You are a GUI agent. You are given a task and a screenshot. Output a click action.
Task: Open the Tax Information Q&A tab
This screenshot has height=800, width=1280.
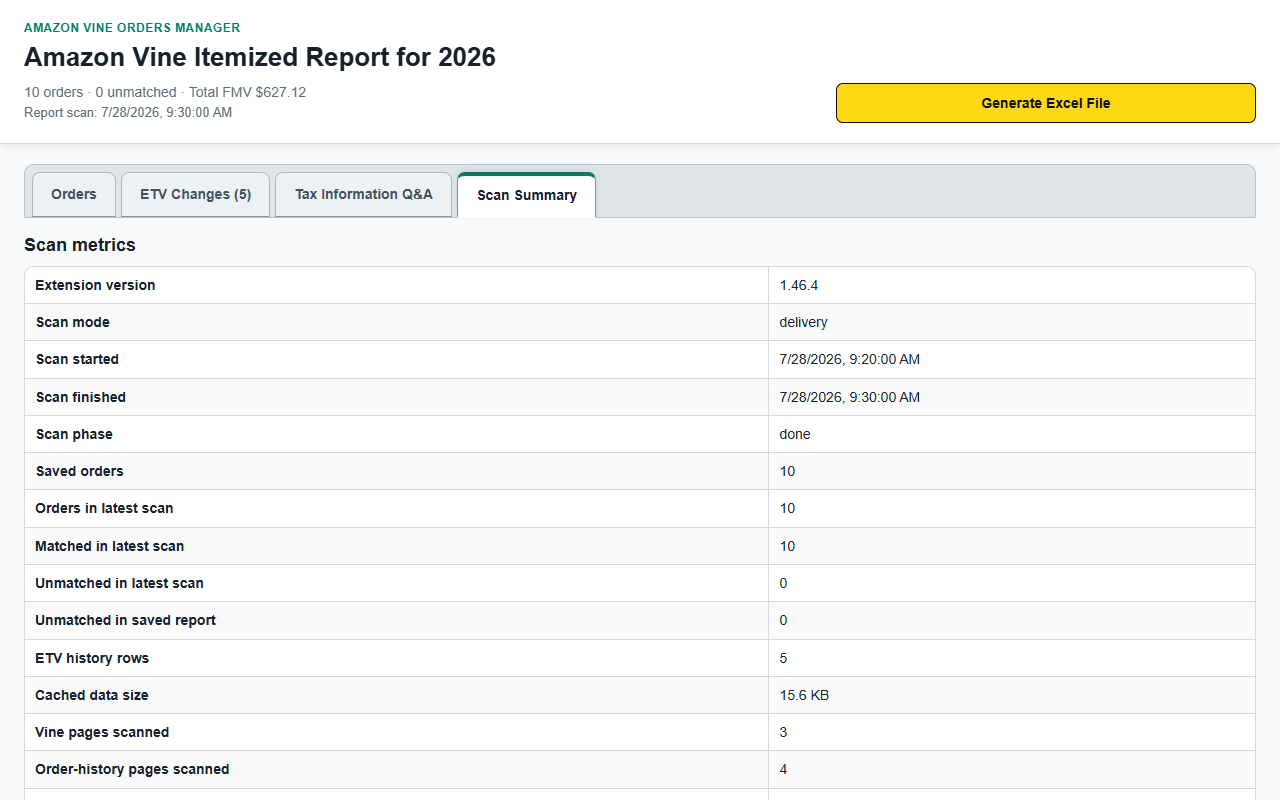point(364,194)
